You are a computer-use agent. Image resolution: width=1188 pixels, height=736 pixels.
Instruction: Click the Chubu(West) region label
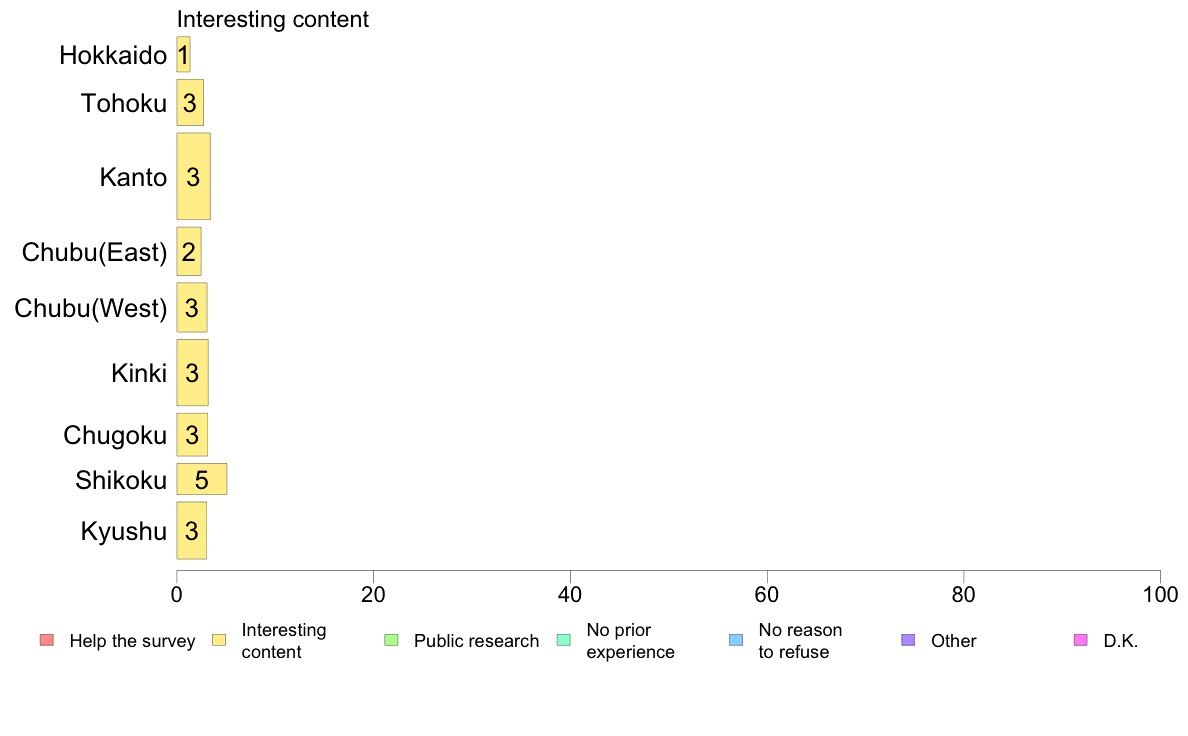click(91, 308)
